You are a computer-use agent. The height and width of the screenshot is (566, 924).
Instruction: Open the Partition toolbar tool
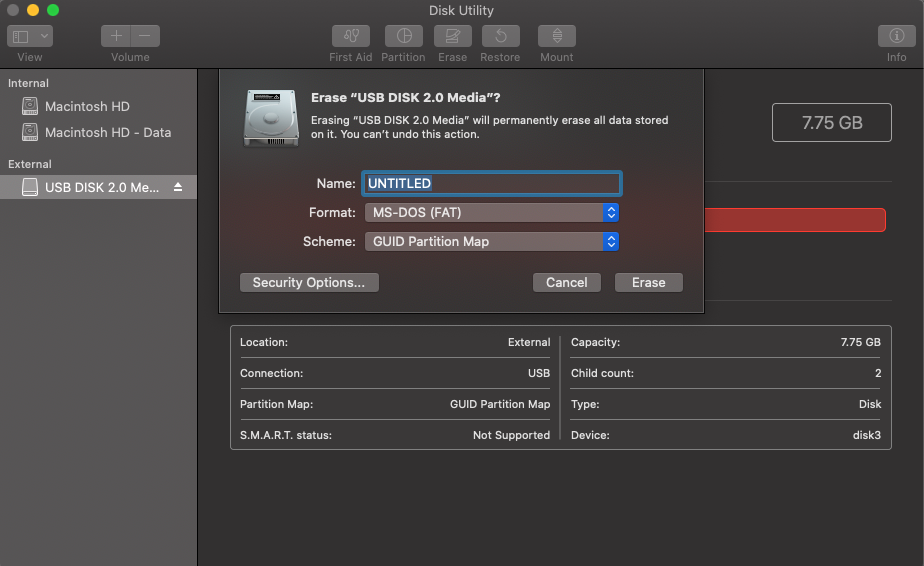[x=404, y=36]
